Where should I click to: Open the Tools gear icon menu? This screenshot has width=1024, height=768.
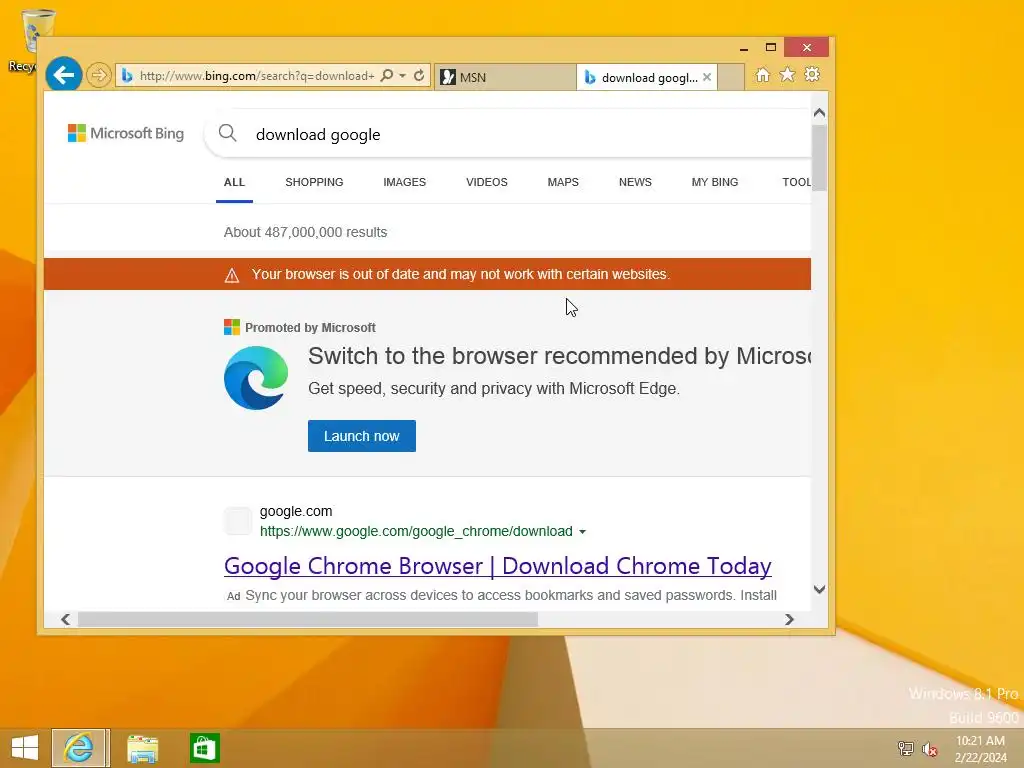[812, 74]
